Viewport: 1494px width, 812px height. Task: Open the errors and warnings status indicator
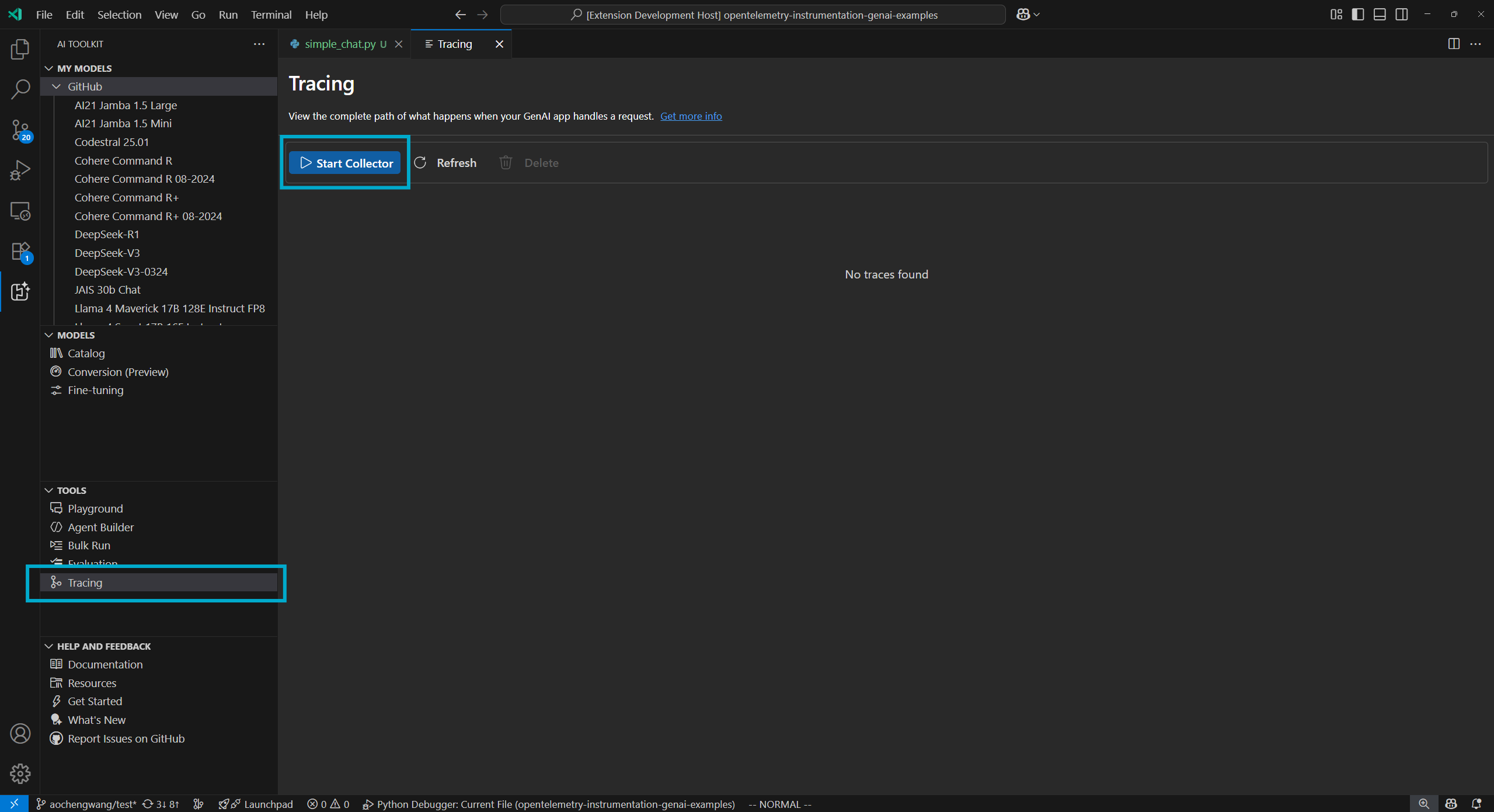click(328, 804)
